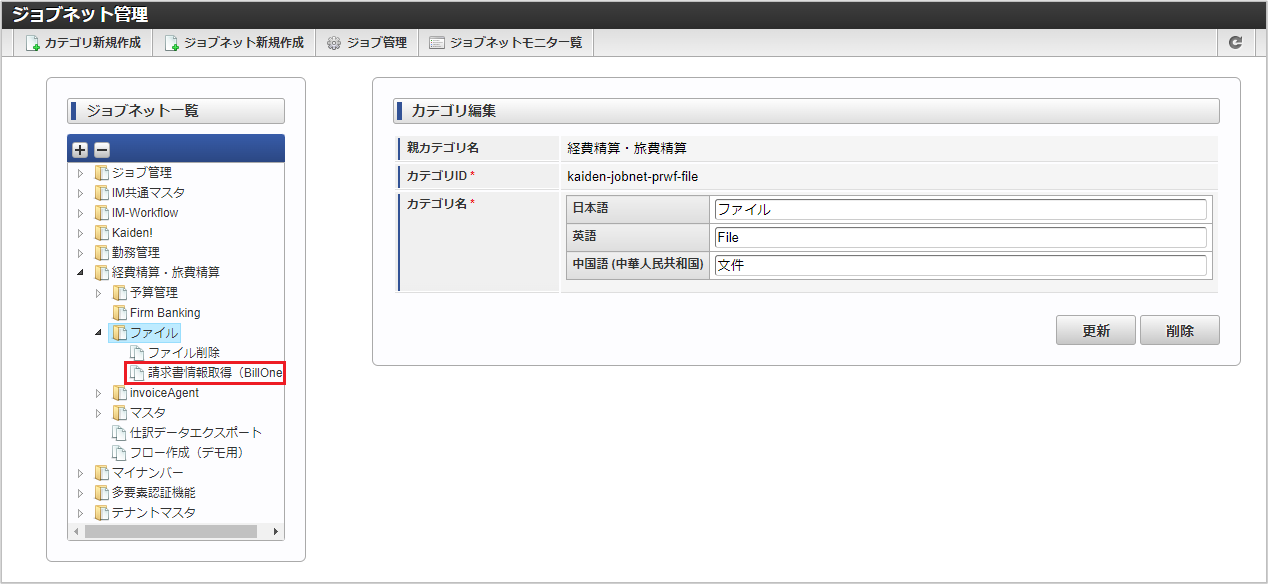Viewport: 1268px width, 584px height.
Task: Select invoiceAgent category in tree
Action: 164,393
